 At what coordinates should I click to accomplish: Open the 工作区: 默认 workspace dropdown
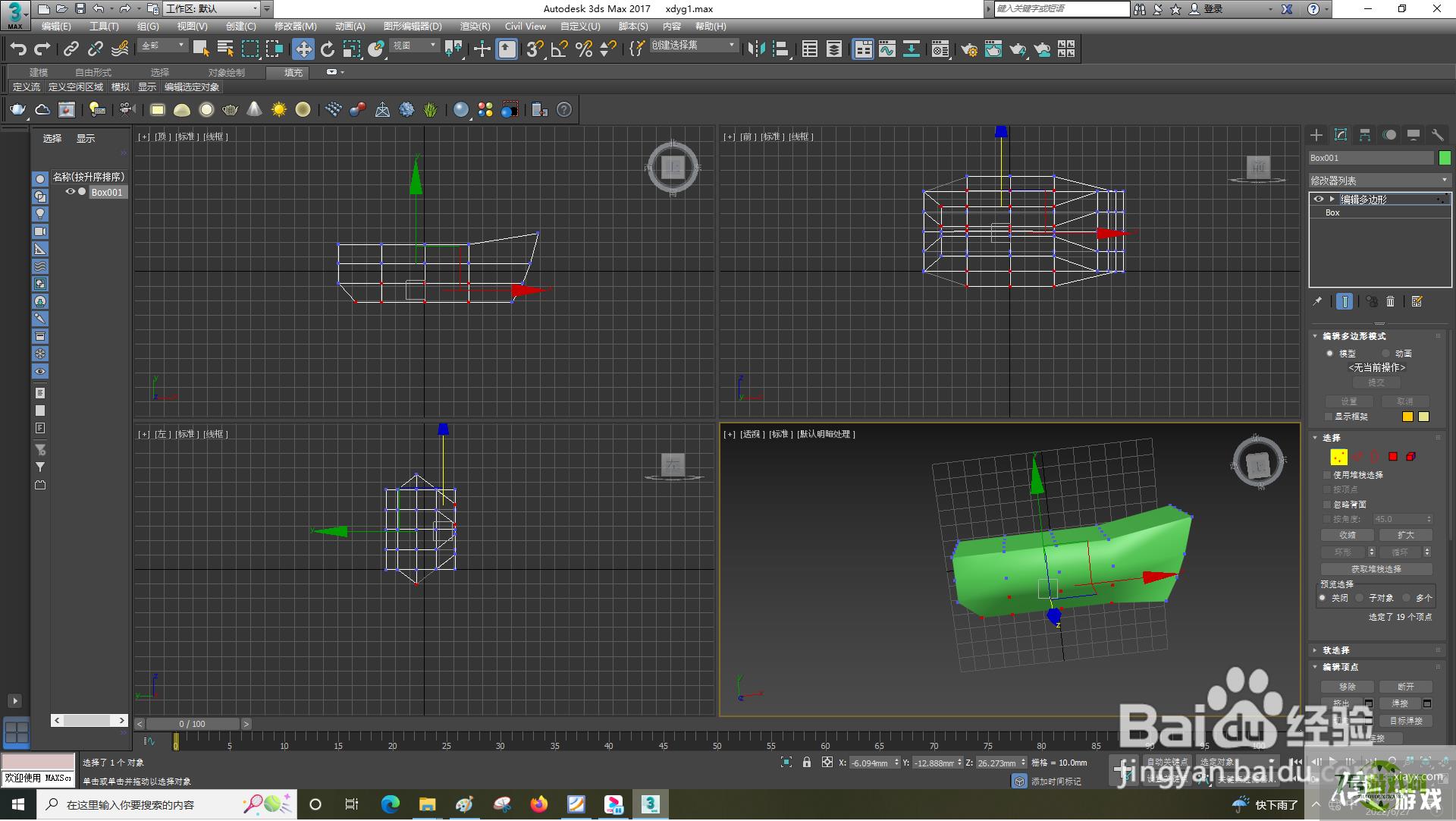click(x=212, y=9)
